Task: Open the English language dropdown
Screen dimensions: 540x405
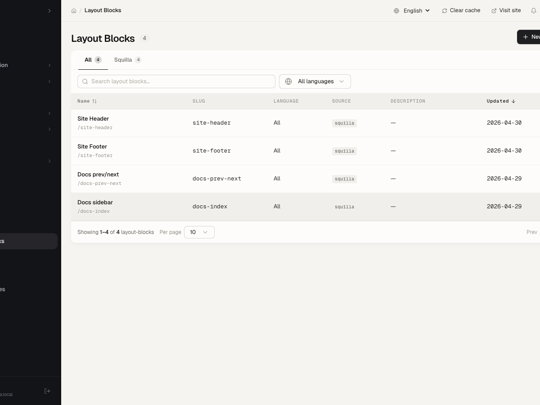Action: (412, 11)
